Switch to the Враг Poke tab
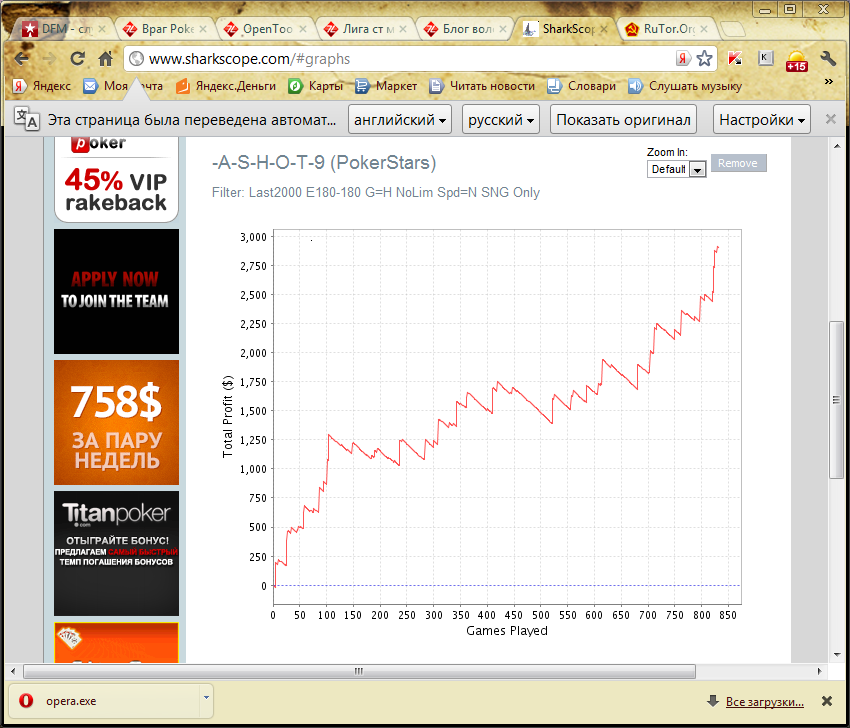850x728 pixels. (x=162, y=29)
